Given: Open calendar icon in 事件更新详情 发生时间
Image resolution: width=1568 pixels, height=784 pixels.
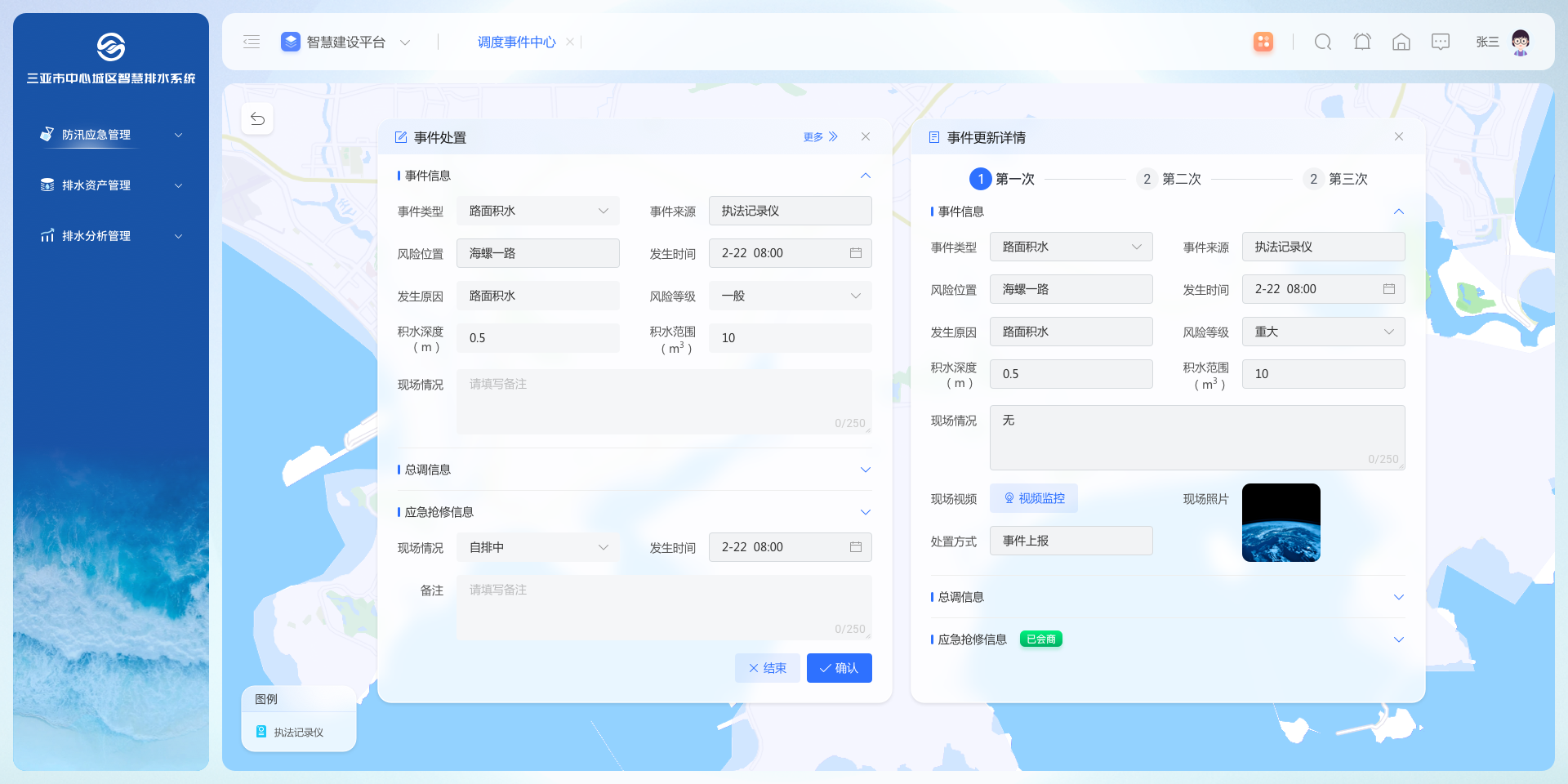Looking at the screenshot, I should (x=1389, y=289).
